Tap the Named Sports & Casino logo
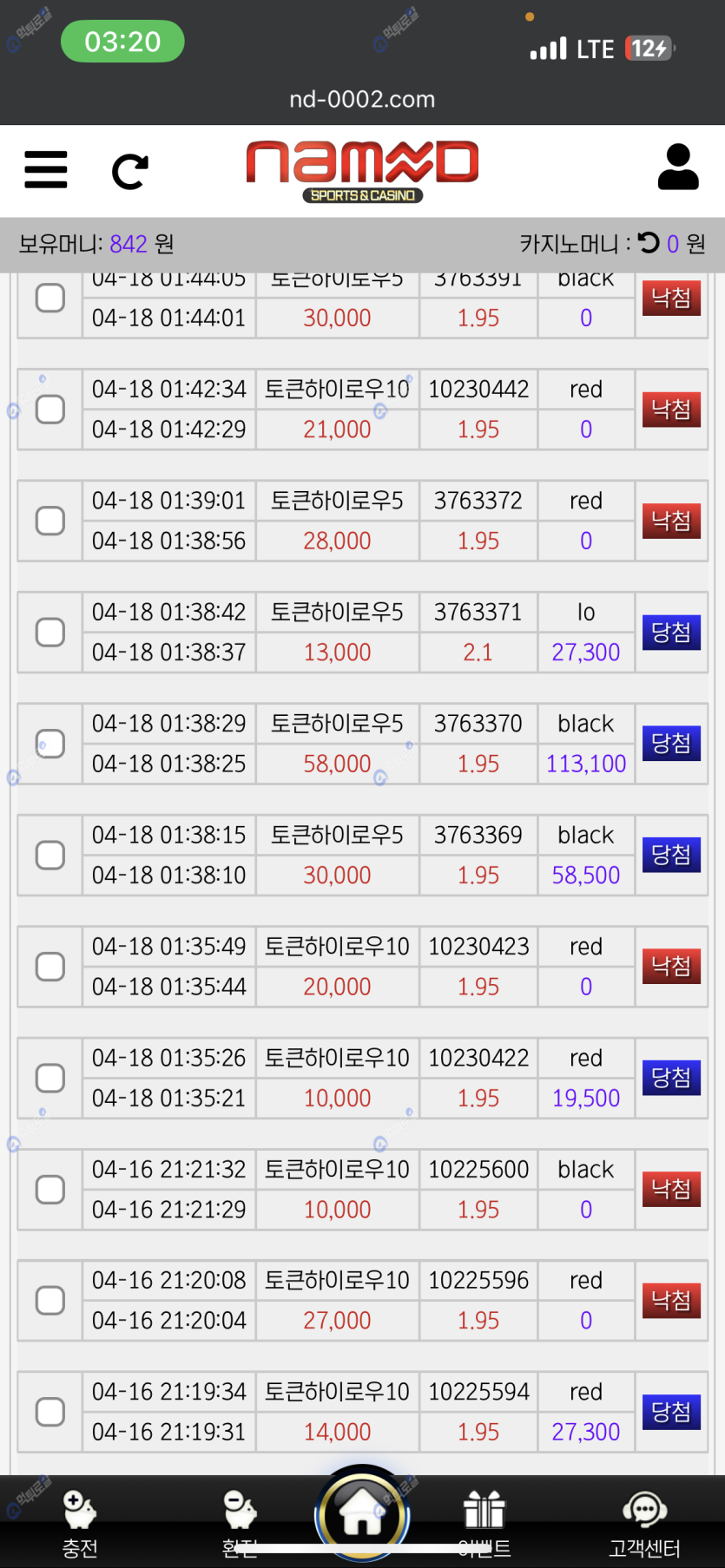 coord(362,171)
